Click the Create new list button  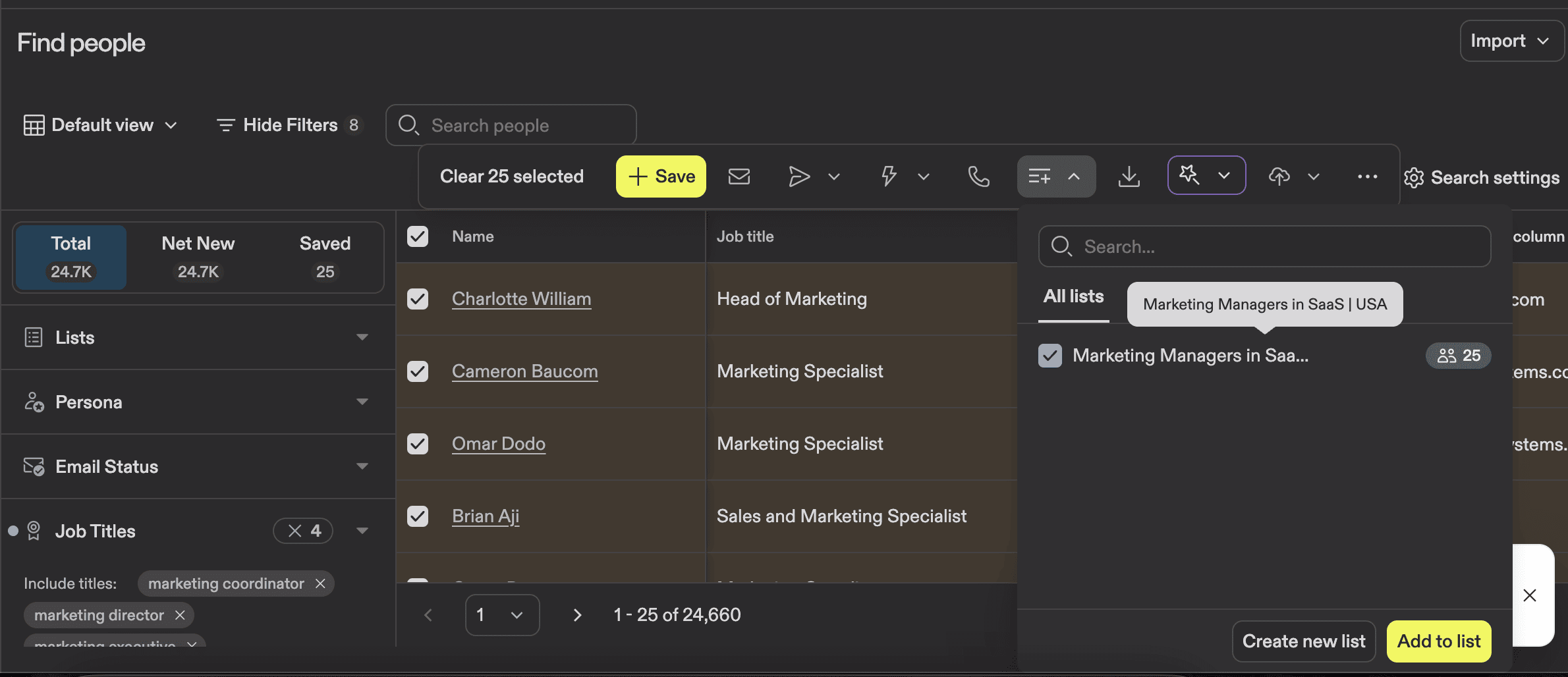[1304, 641]
